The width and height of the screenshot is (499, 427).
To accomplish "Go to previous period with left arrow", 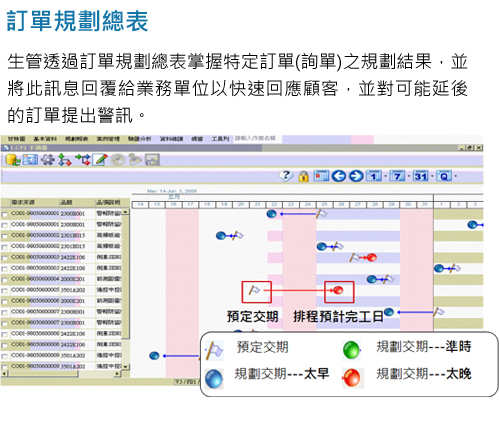I will pos(339,176).
